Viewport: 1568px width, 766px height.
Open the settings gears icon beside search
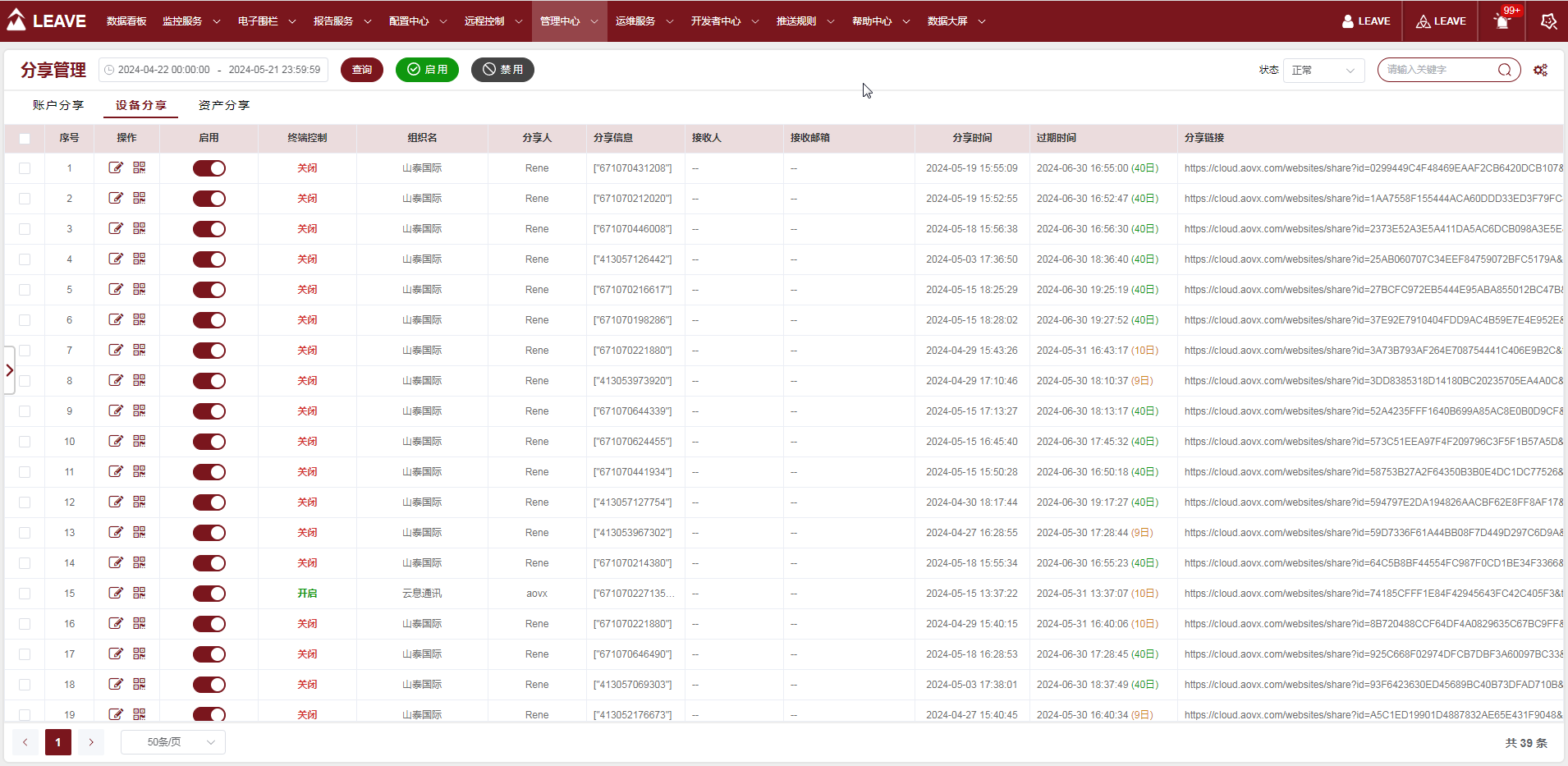pyautogui.click(x=1540, y=71)
